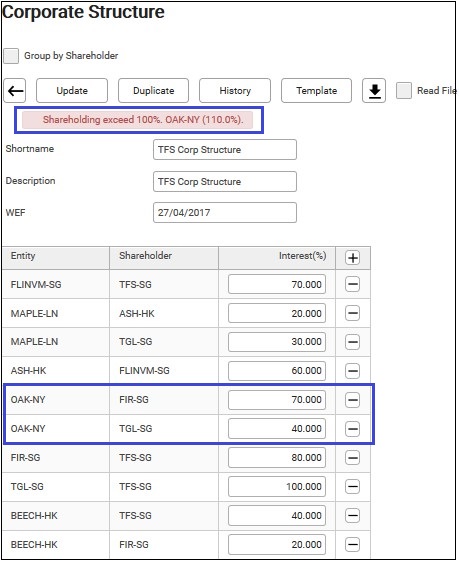
Task: Remove the OAK-NY FIR-SG row
Action: click(x=353, y=400)
